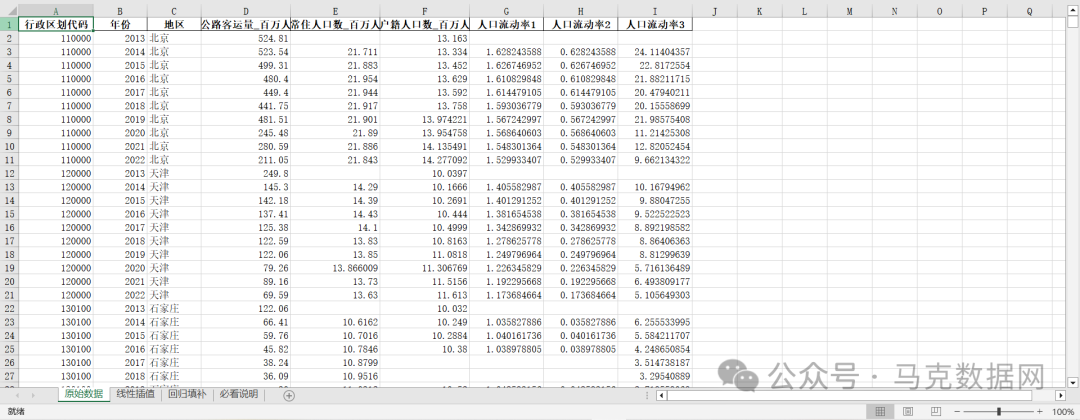Select cell with value 1.628243588
This screenshot has height=420, width=1080.
pyautogui.click(x=507, y=52)
